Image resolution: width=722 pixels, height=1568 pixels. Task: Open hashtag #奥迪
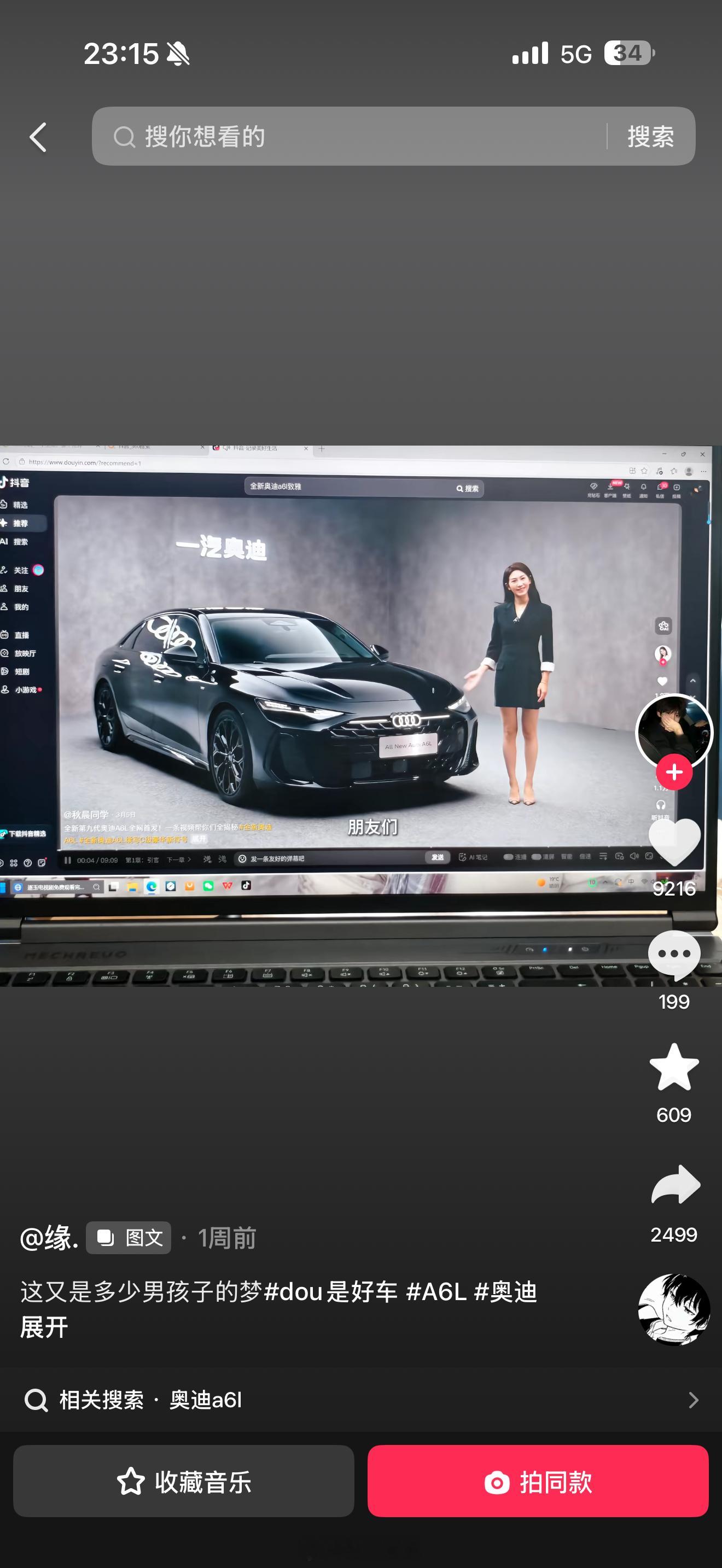tap(505, 1292)
